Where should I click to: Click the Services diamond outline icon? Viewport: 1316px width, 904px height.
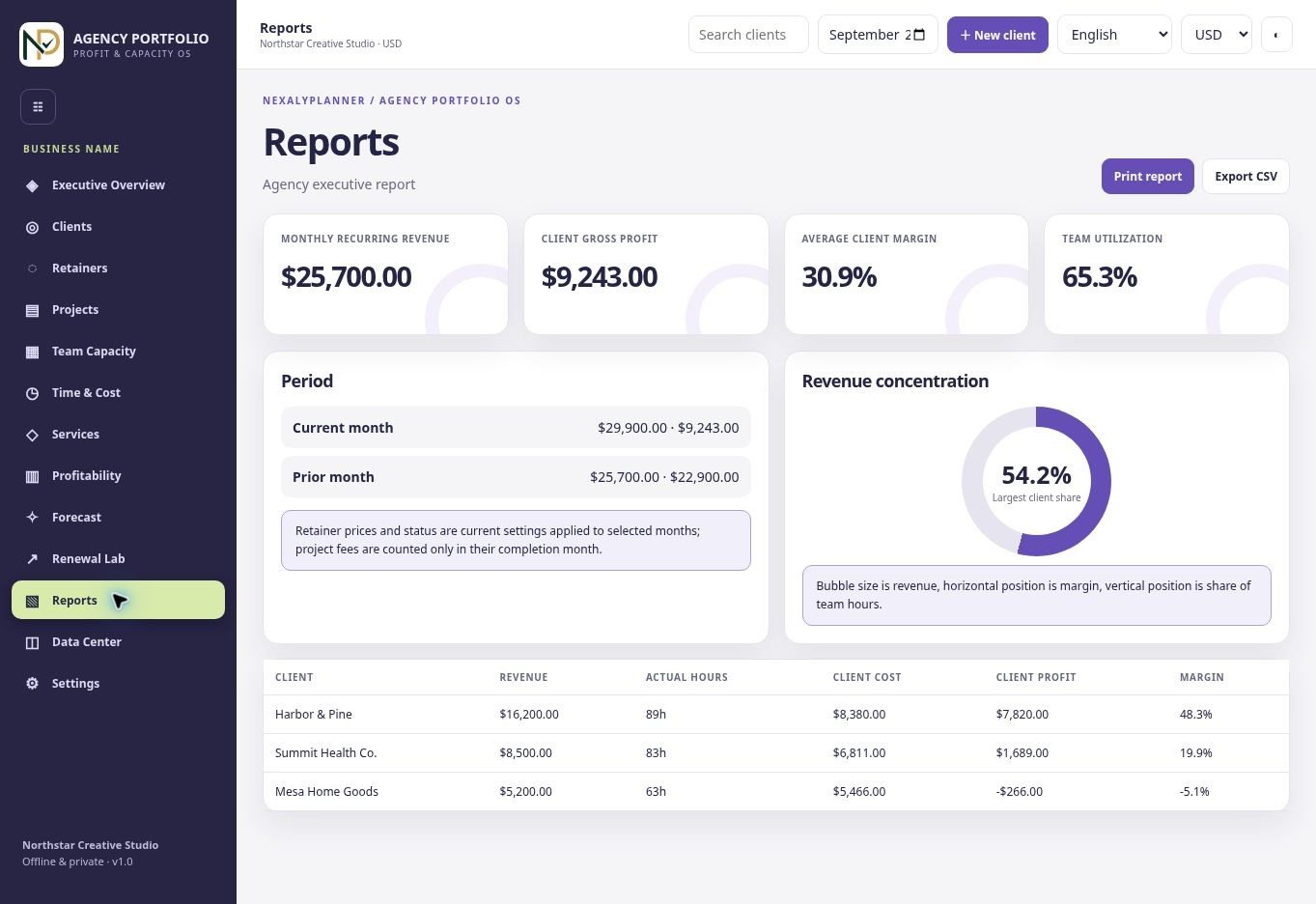(x=32, y=435)
